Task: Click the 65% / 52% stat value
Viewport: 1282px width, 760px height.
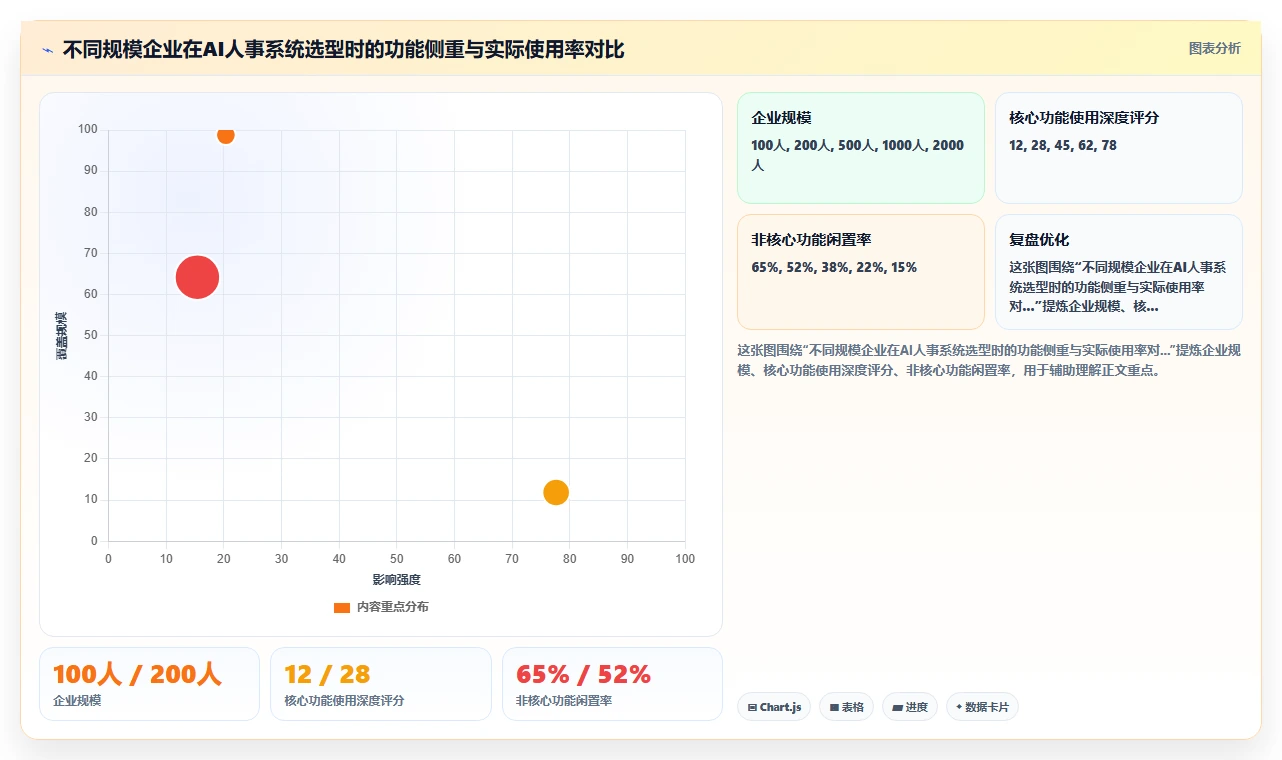Action: click(x=583, y=674)
